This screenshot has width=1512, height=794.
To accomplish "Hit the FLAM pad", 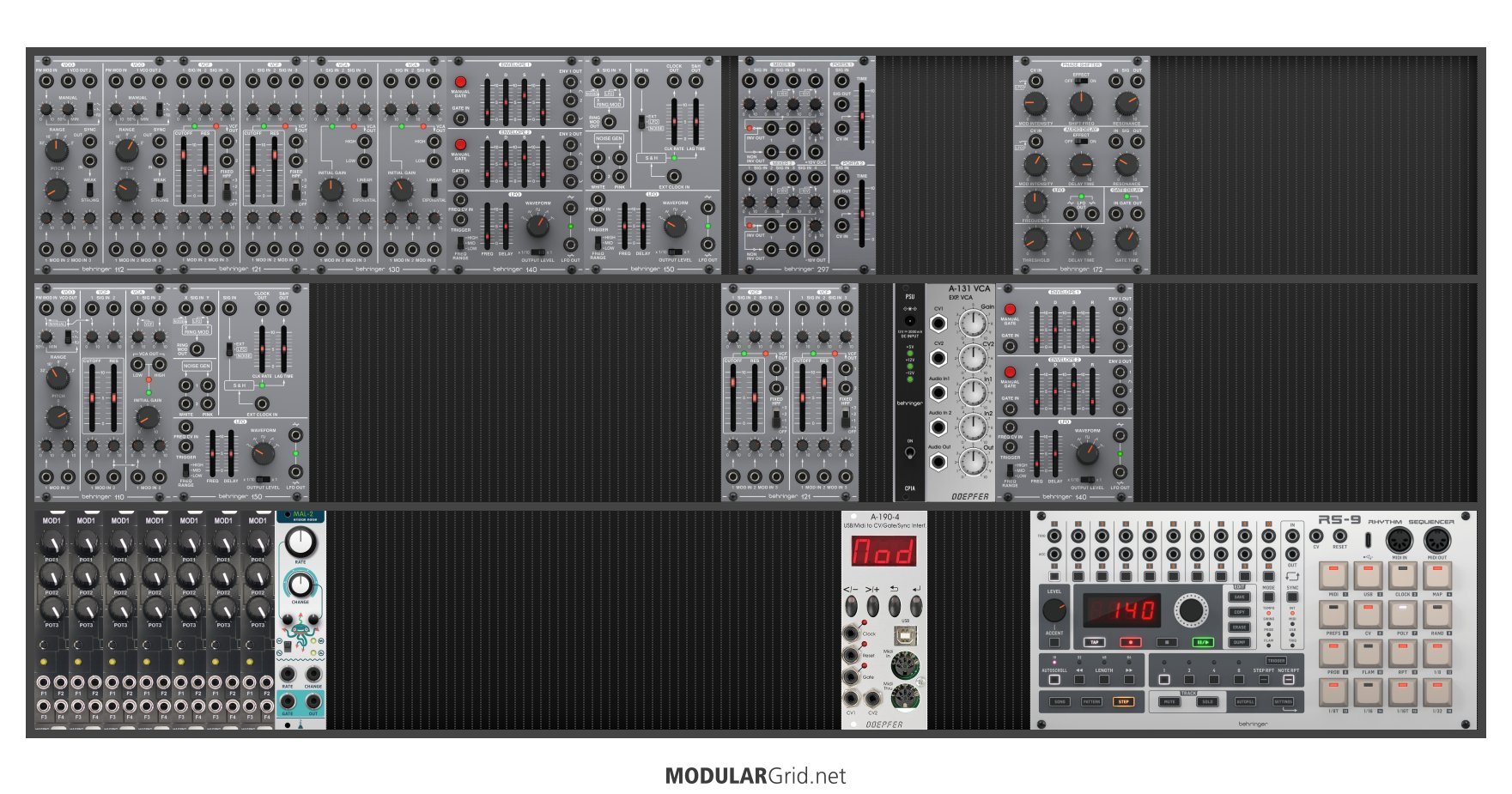I will (x=1369, y=654).
